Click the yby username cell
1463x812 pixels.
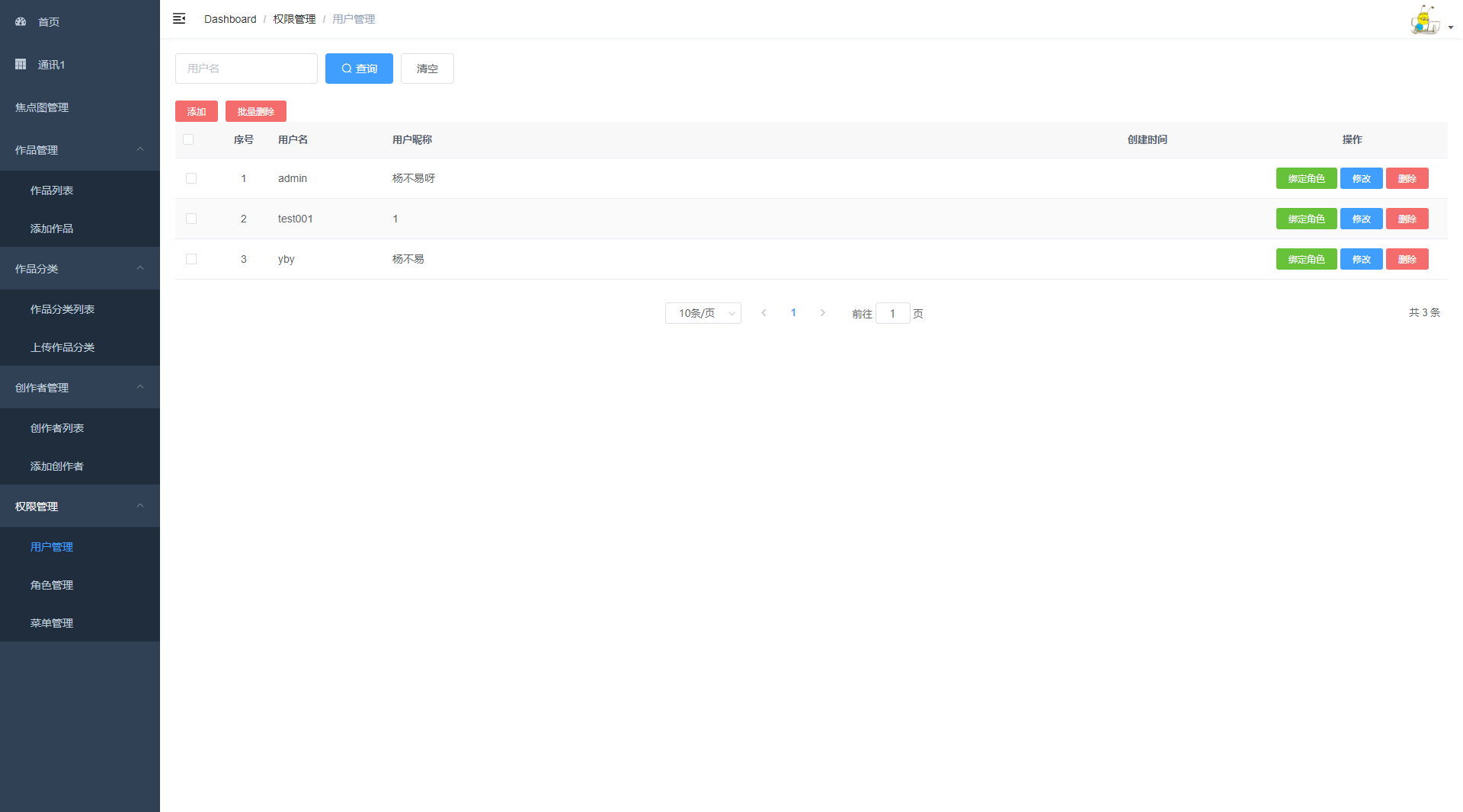287,259
